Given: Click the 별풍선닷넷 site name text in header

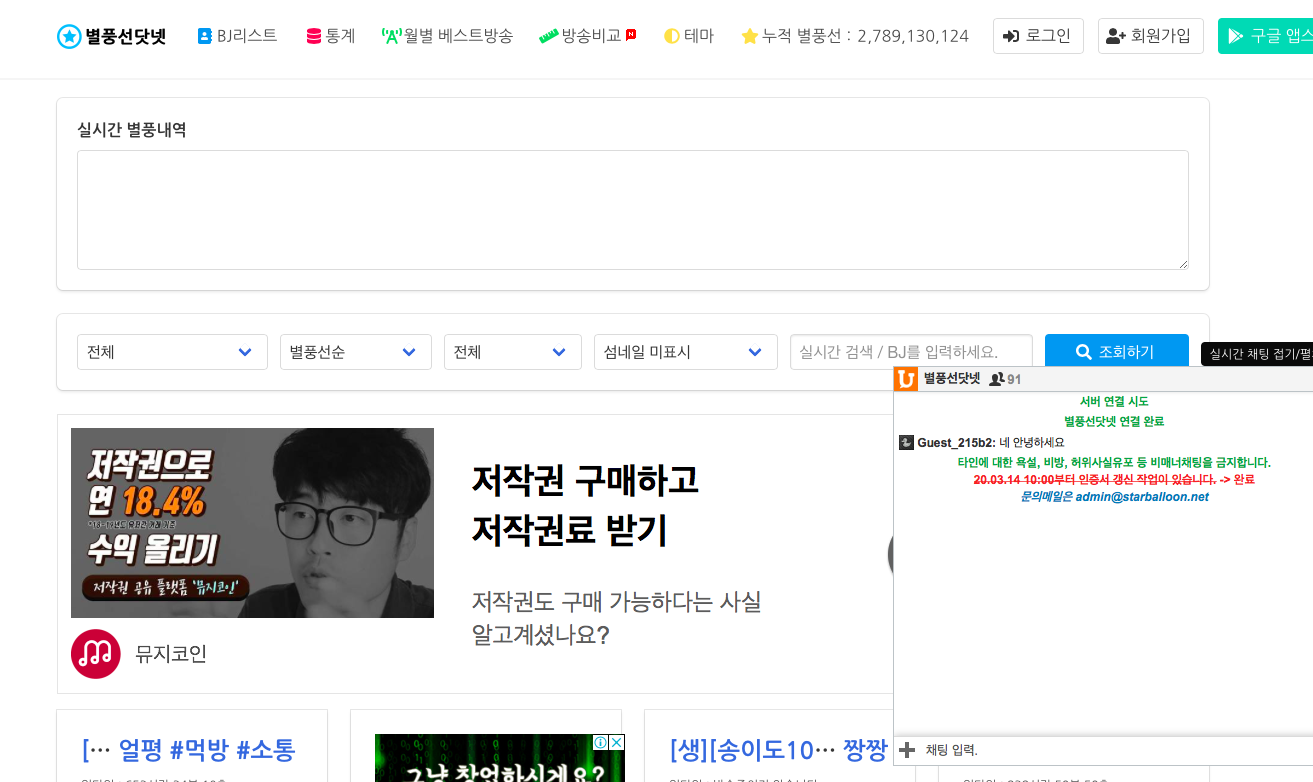Looking at the screenshot, I should (126, 36).
